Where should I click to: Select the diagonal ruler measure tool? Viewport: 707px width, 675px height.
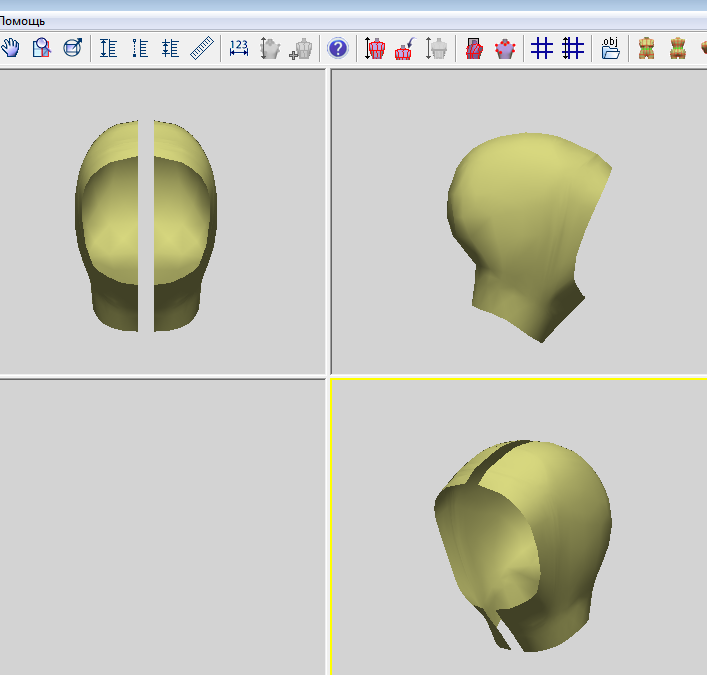coord(202,47)
